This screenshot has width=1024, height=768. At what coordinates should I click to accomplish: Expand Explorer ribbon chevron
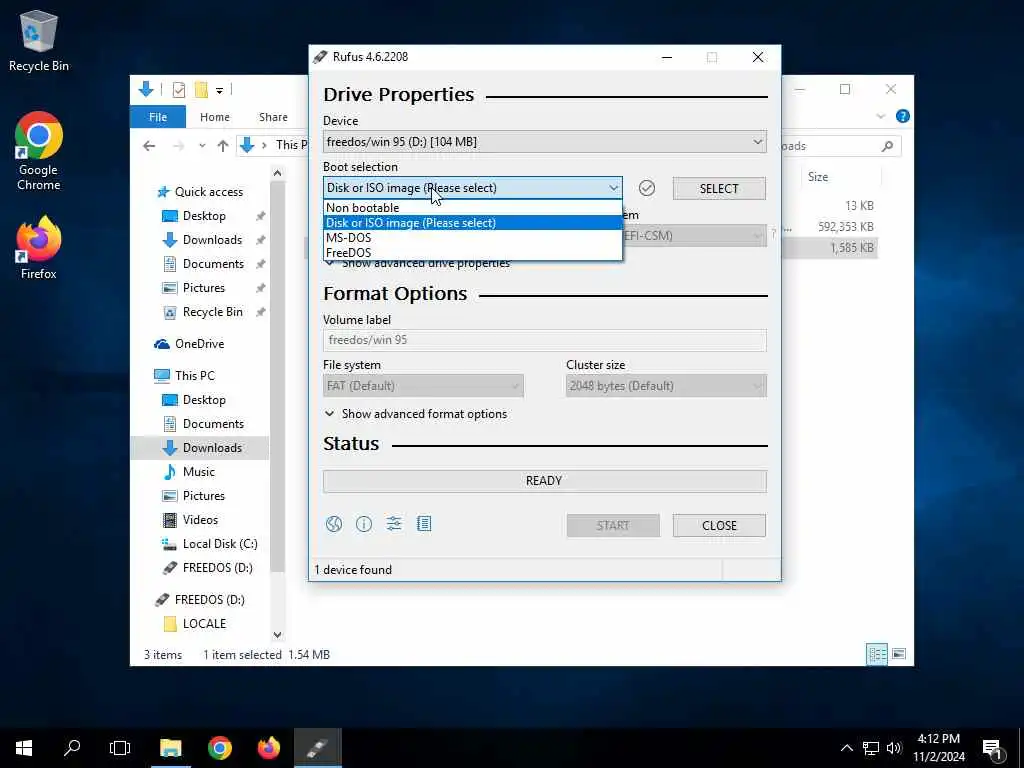[x=880, y=116]
